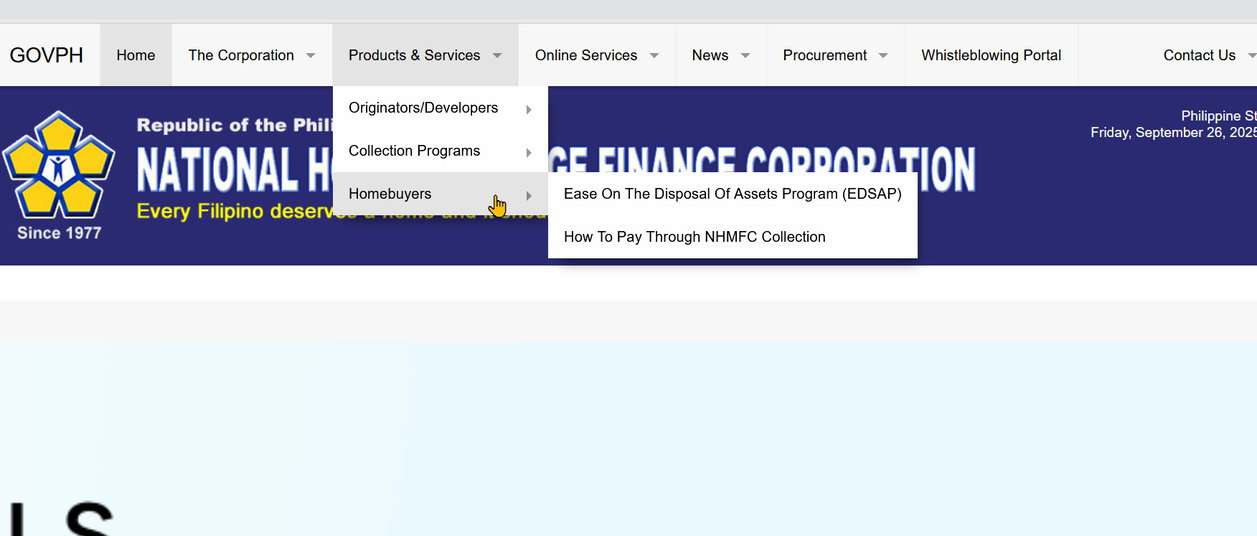Select the Procurement menu label
1257x536 pixels.
pos(825,55)
